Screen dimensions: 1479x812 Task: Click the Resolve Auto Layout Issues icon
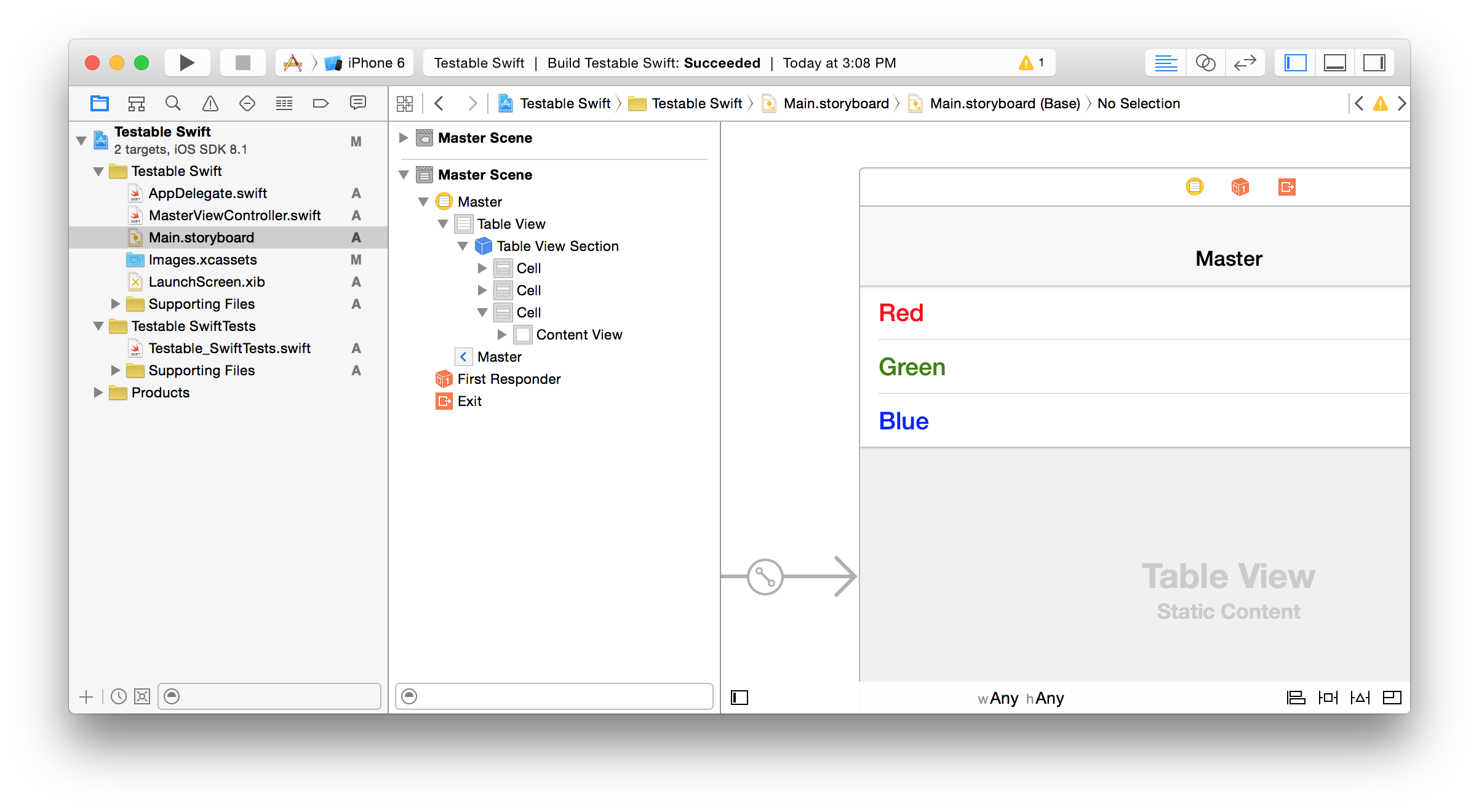[1360, 697]
